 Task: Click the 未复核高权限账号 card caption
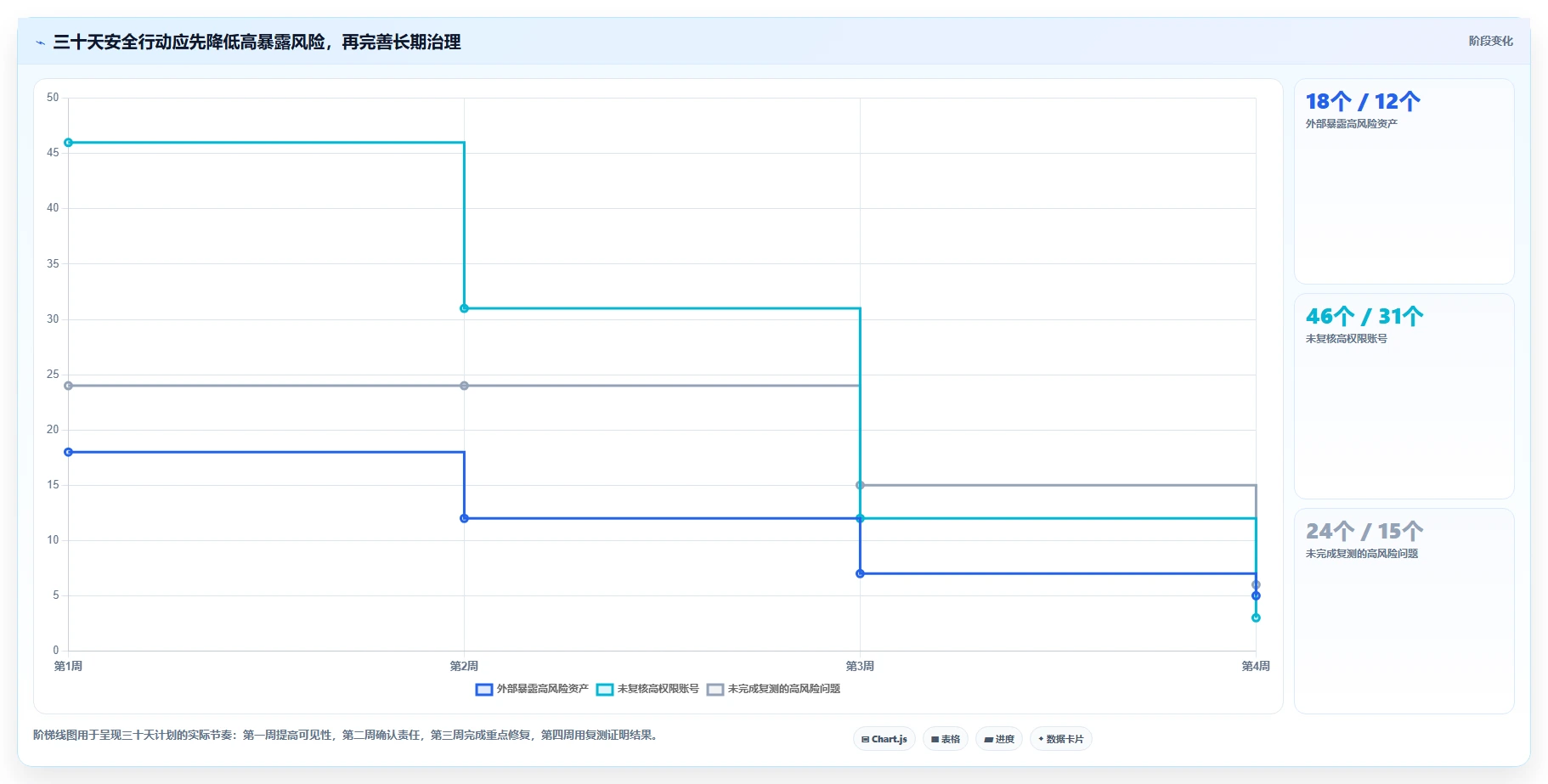1347,339
